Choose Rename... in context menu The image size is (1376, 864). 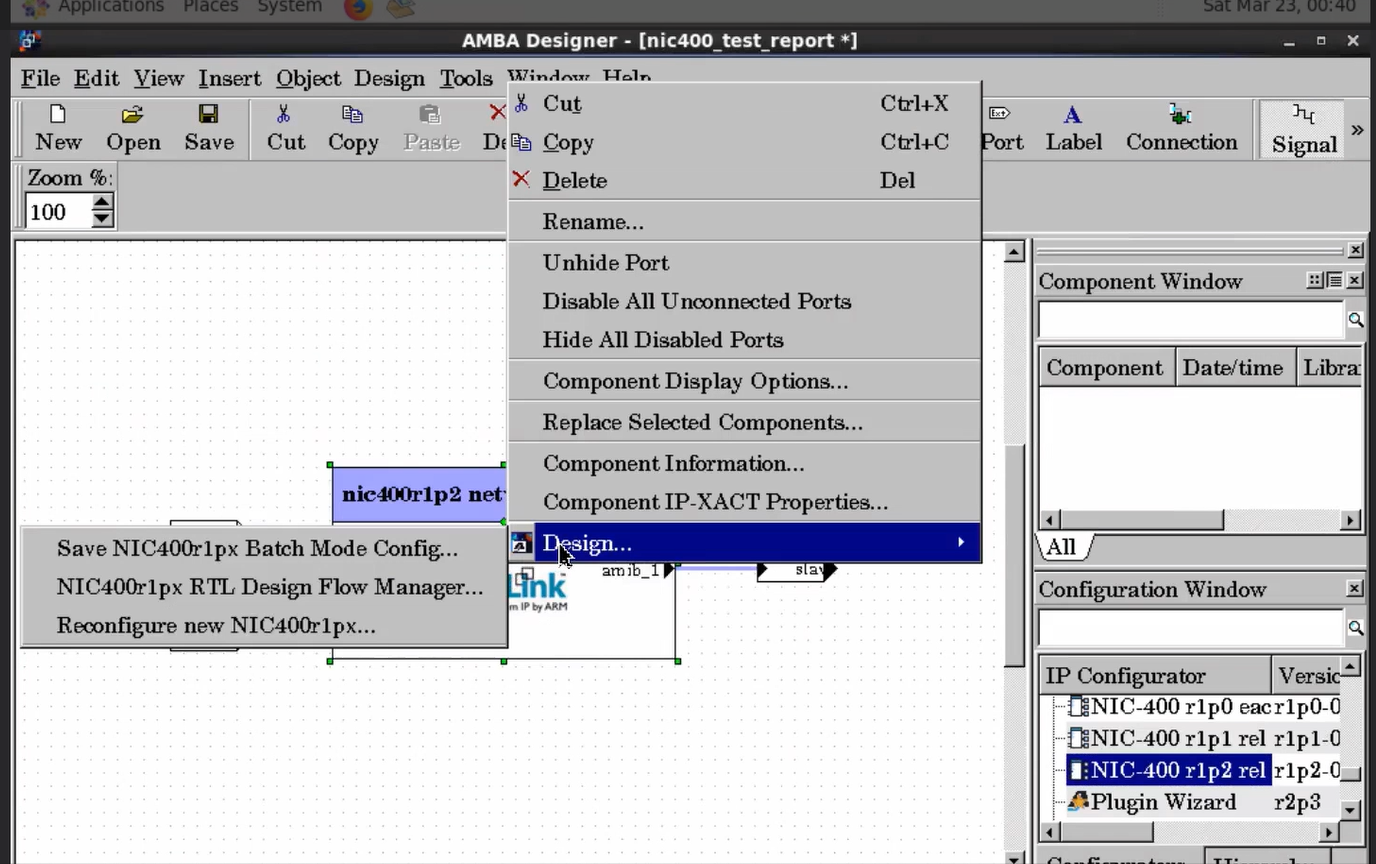[x=744, y=222]
